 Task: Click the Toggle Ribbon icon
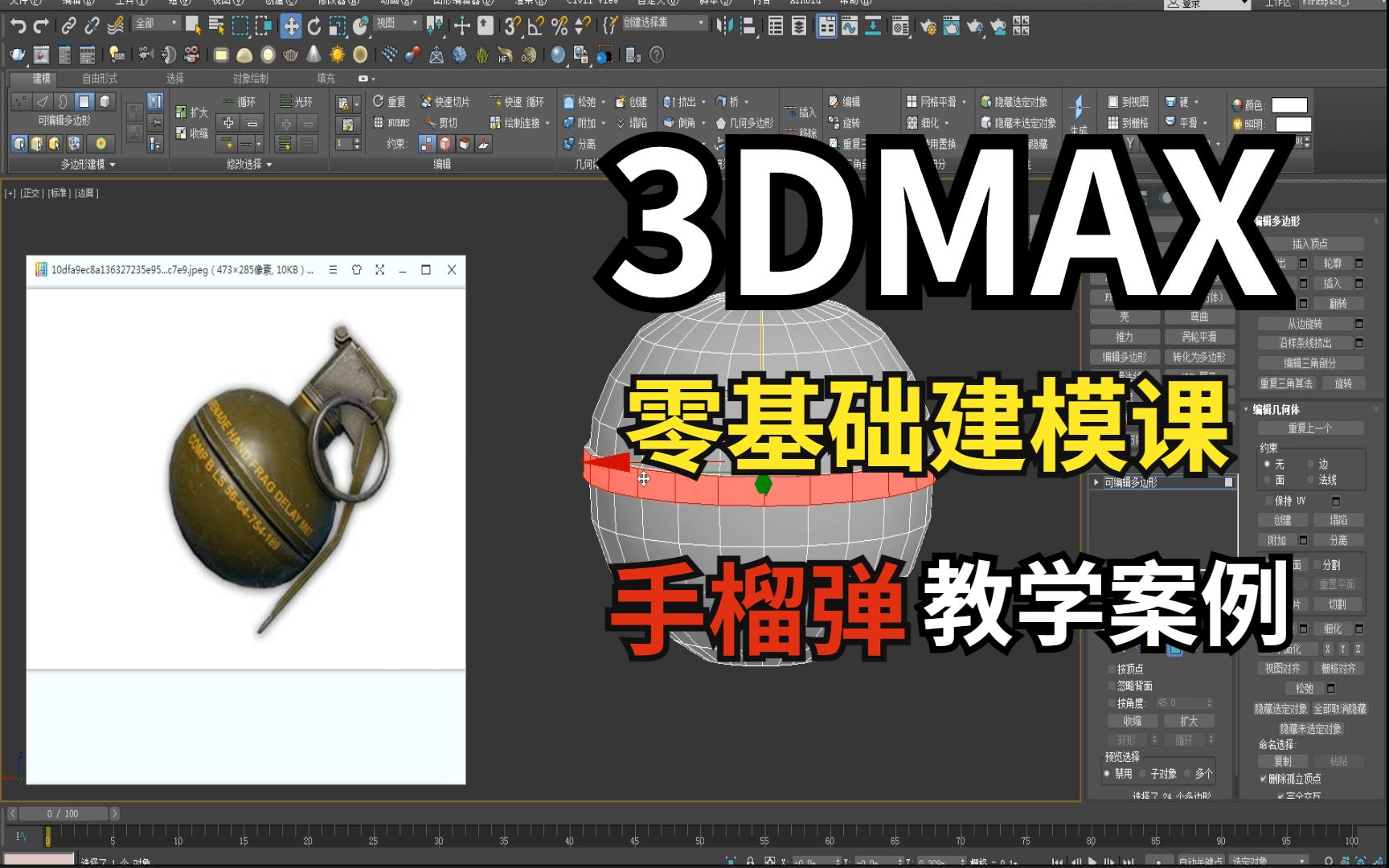(x=826, y=27)
